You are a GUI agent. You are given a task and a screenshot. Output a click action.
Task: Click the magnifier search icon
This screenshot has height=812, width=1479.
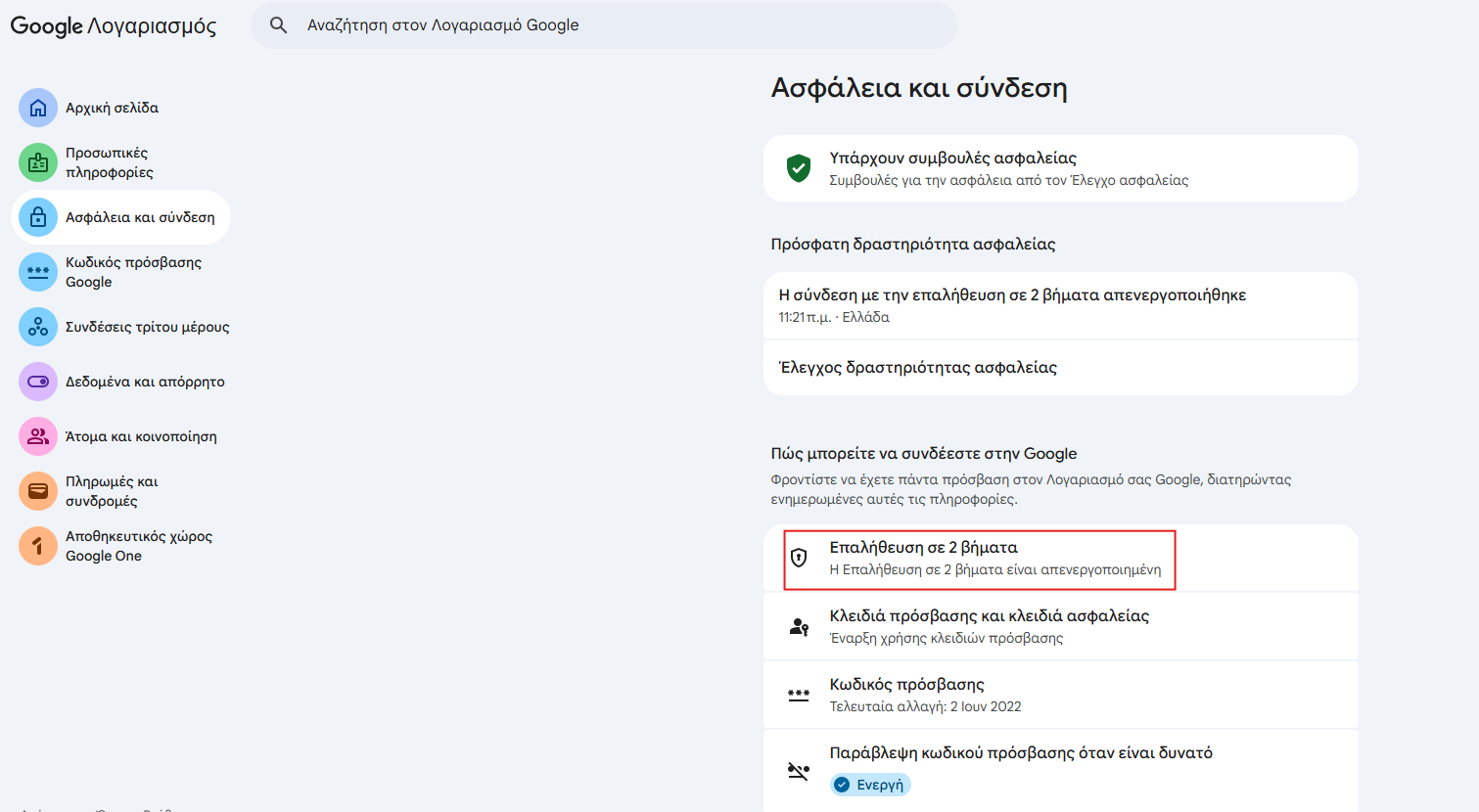click(279, 25)
